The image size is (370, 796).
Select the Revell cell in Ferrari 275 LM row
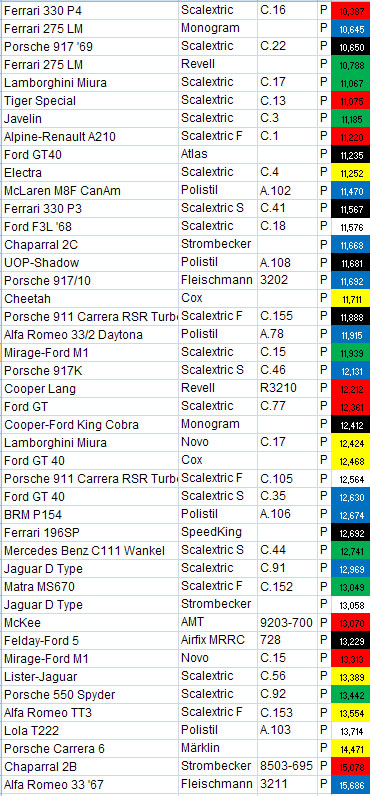pos(218,64)
